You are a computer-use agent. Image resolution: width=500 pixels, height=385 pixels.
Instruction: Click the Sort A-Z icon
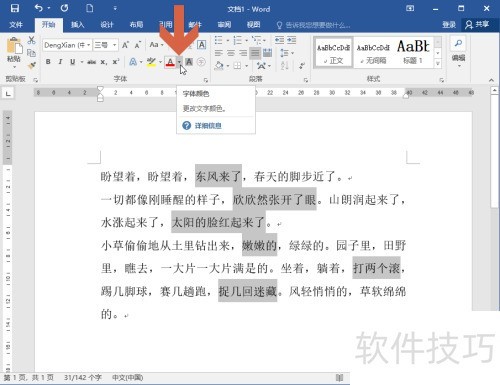click(x=284, y=66)
